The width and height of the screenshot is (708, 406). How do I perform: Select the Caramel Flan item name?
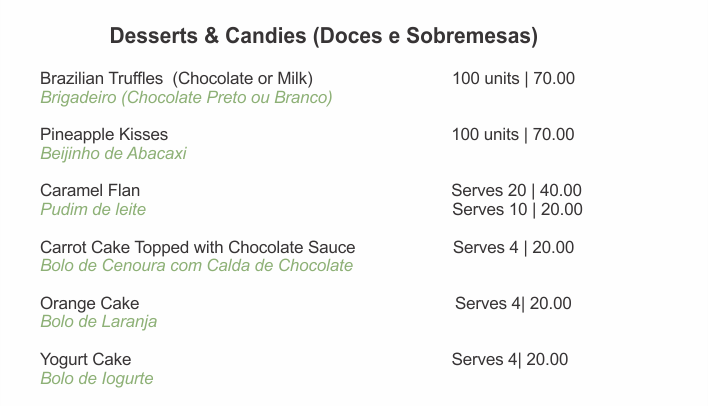click(x=90, y=190)
